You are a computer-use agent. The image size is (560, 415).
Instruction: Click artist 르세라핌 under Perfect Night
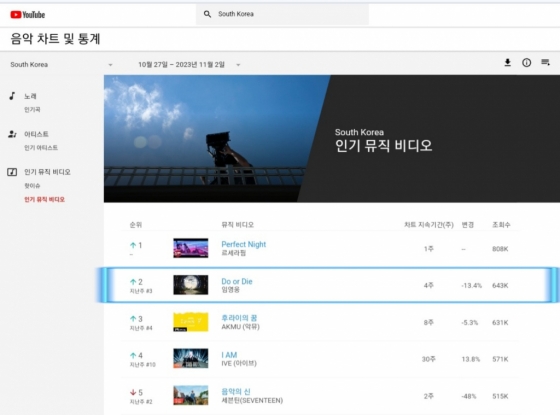(x=234, y=253)
